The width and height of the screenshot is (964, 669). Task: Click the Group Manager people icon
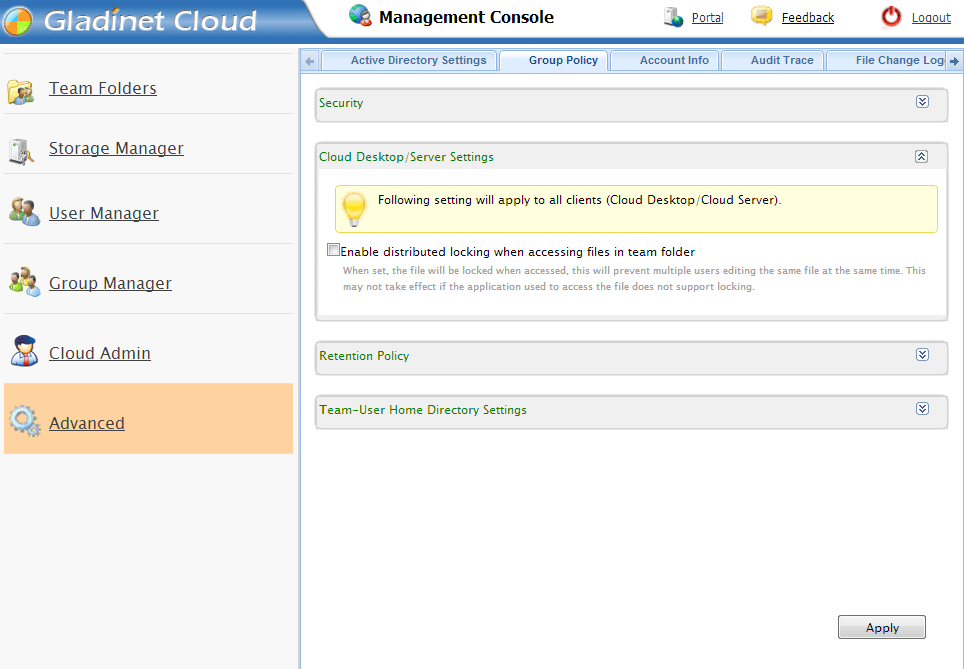click(x=25, y=282)
